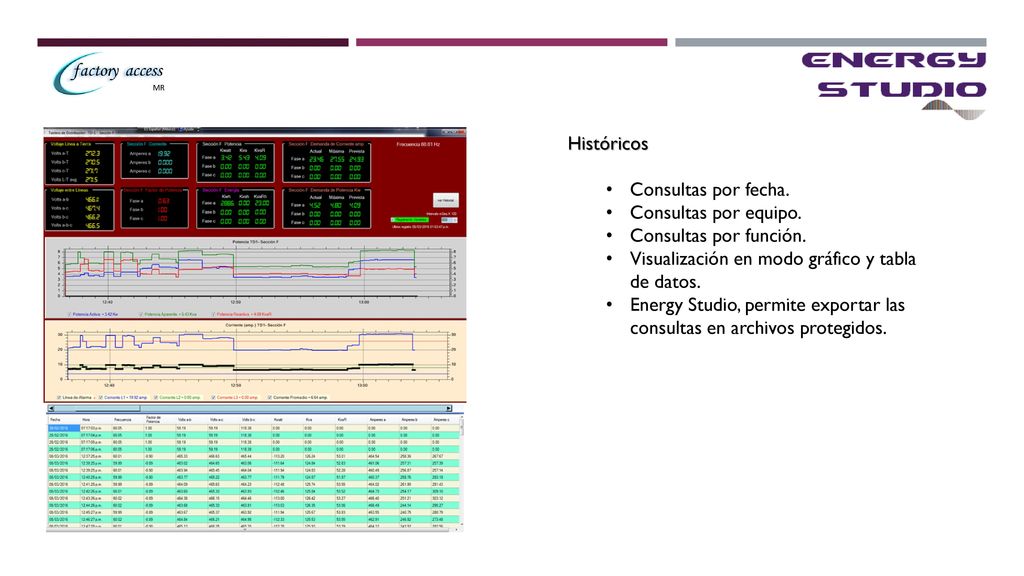Click the Históricos heading
This screenshot has height=576, width=1024.
point(607,144)
